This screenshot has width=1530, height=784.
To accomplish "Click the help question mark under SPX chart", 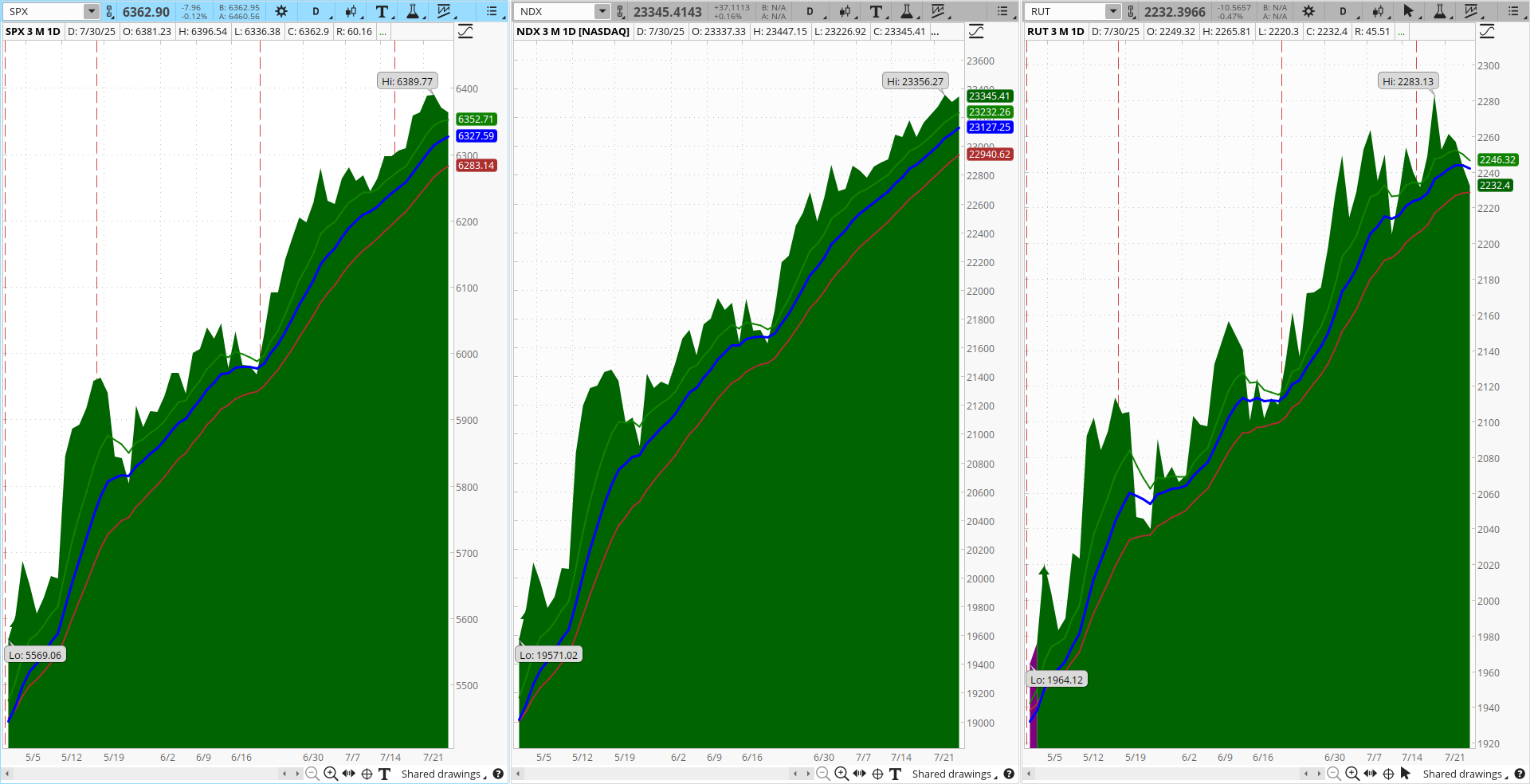I will coord(498,774).
